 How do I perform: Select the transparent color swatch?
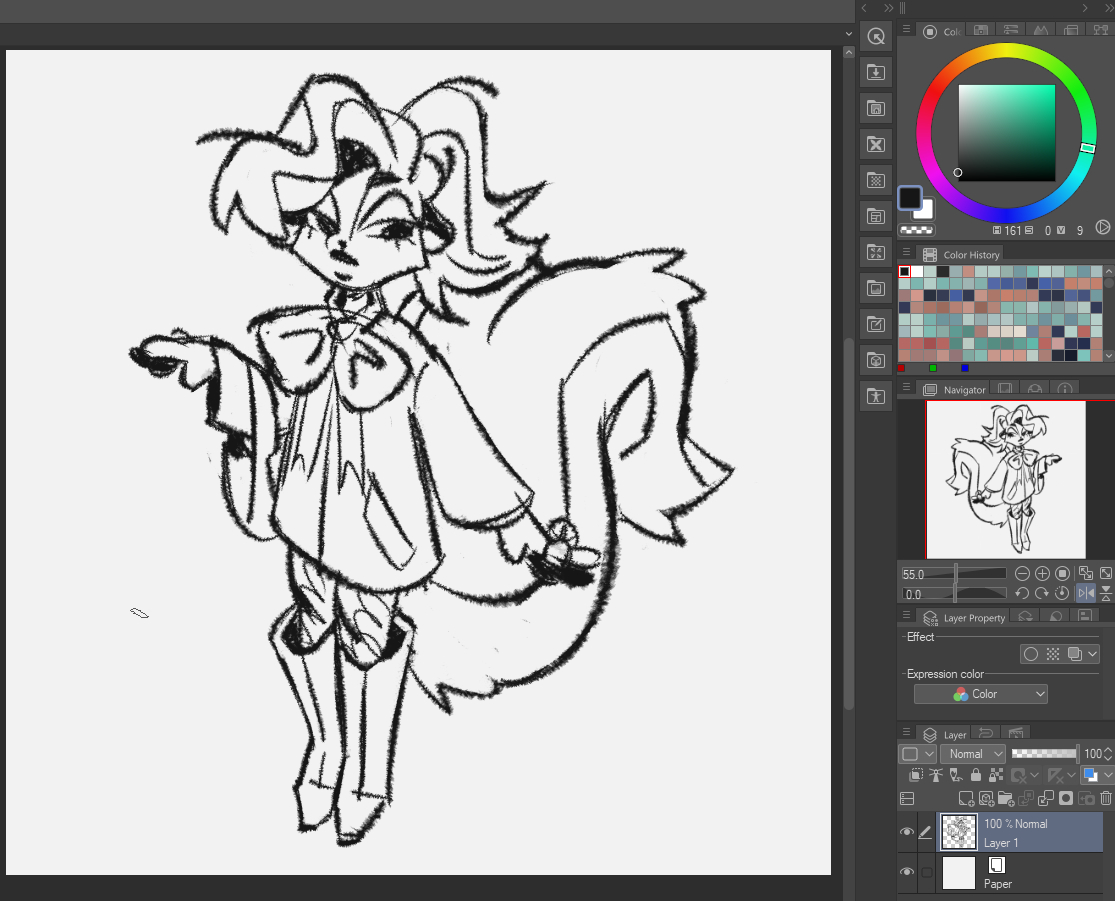915,228
